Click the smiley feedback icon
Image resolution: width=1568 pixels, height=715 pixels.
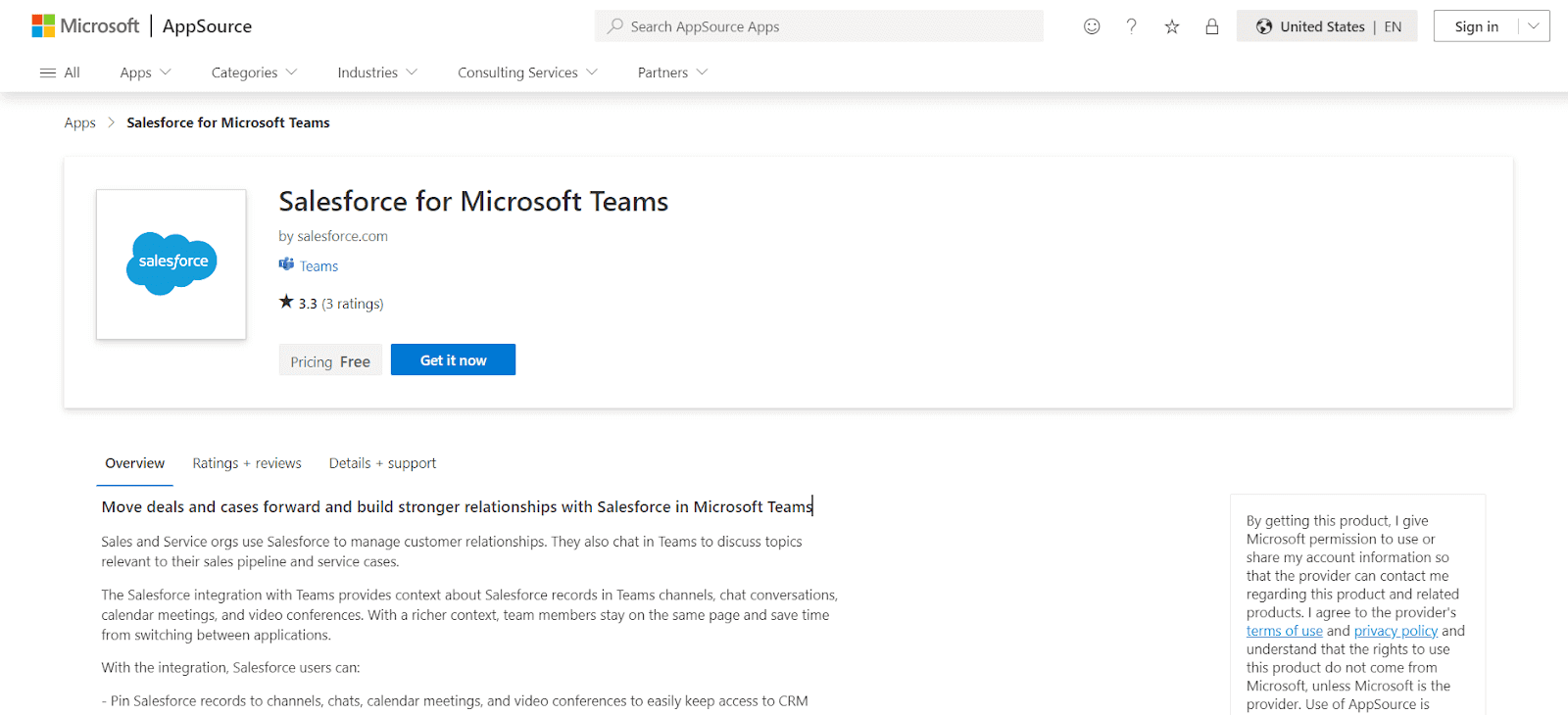pyautogui.click(x=1092, y=26)
